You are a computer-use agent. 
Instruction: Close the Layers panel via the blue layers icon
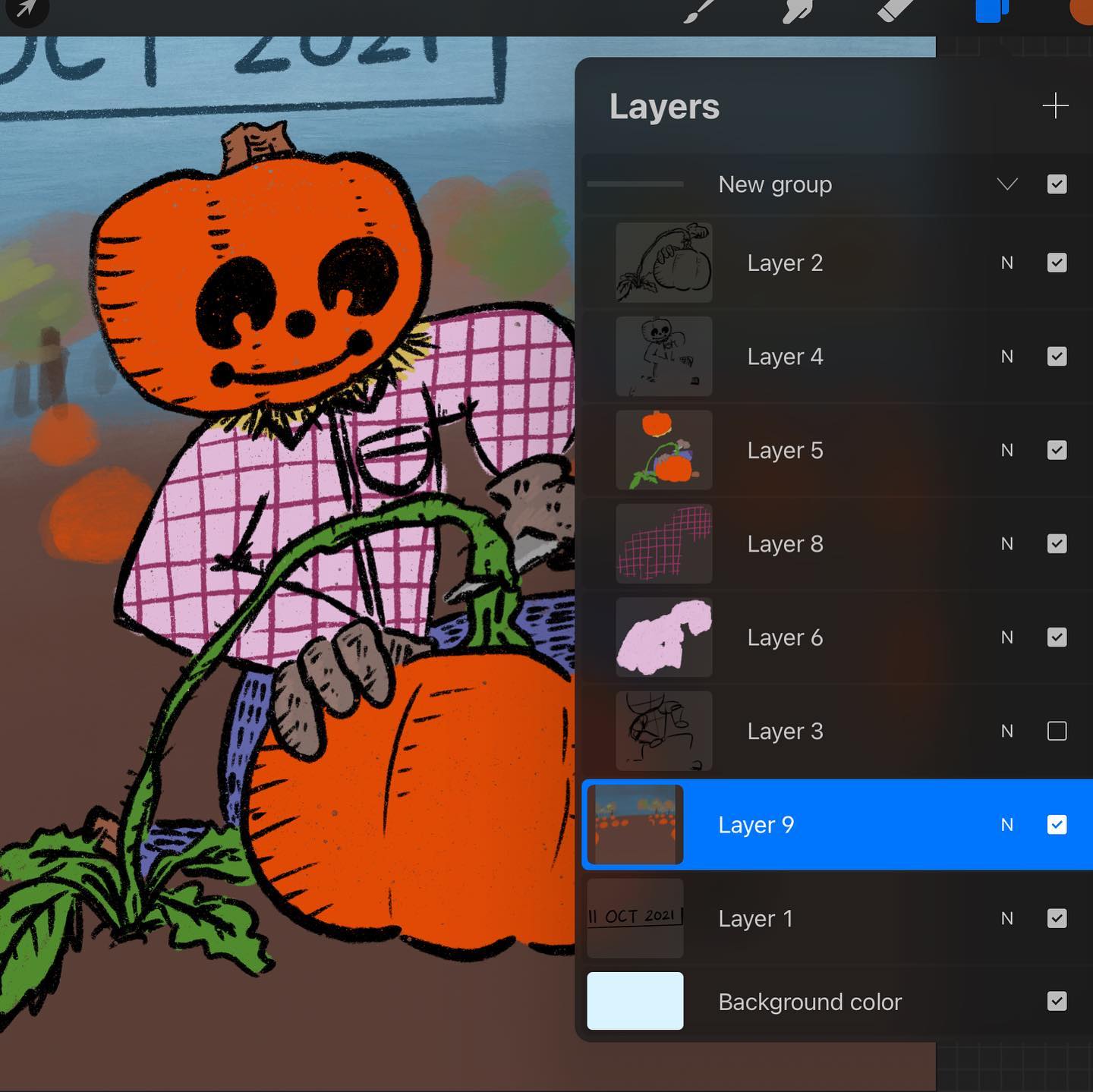click(990, 11)
